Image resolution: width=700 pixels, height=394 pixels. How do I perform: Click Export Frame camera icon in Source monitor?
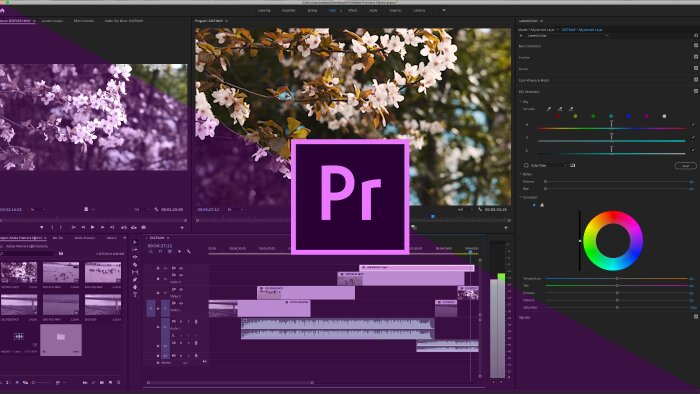pos(144,227)
